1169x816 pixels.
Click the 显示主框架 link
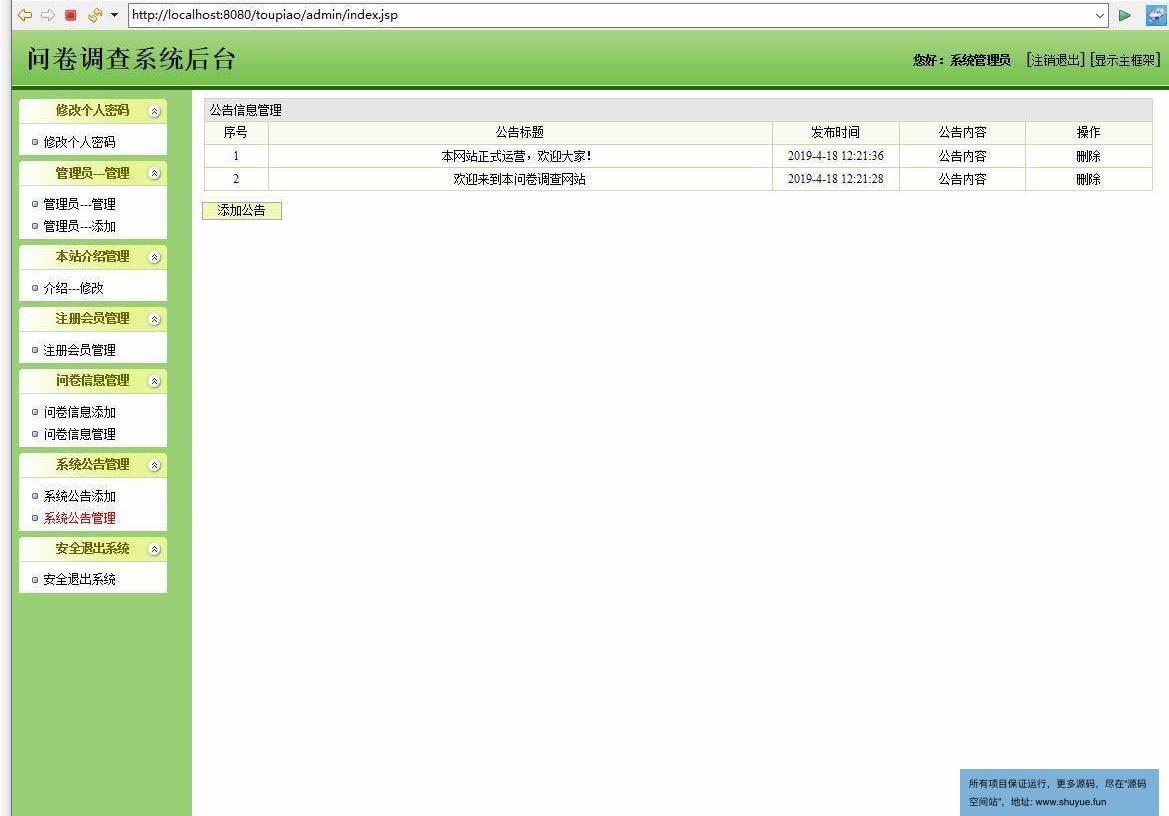1125,60
